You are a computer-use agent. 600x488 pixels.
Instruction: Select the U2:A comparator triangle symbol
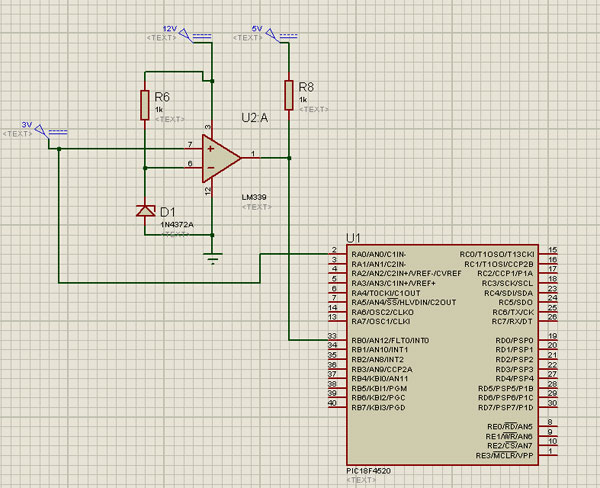click(220, 158)
